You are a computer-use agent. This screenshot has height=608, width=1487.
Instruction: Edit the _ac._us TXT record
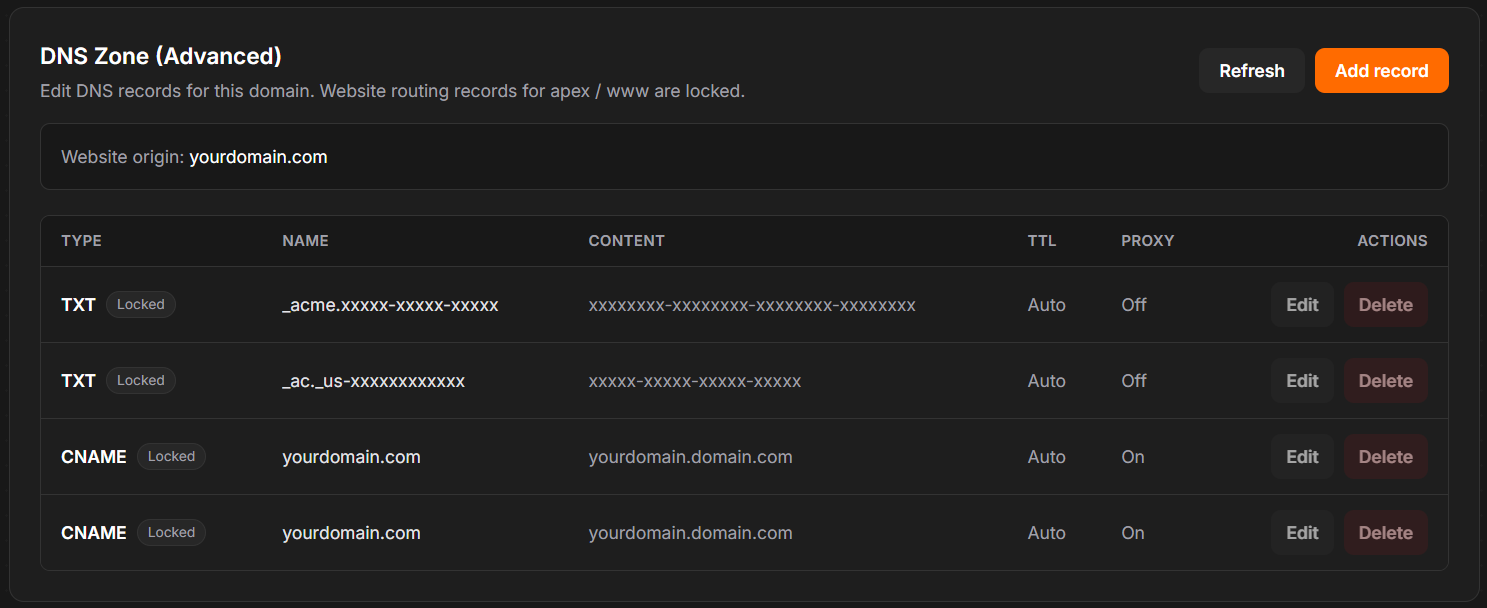tap(1301, 380)
